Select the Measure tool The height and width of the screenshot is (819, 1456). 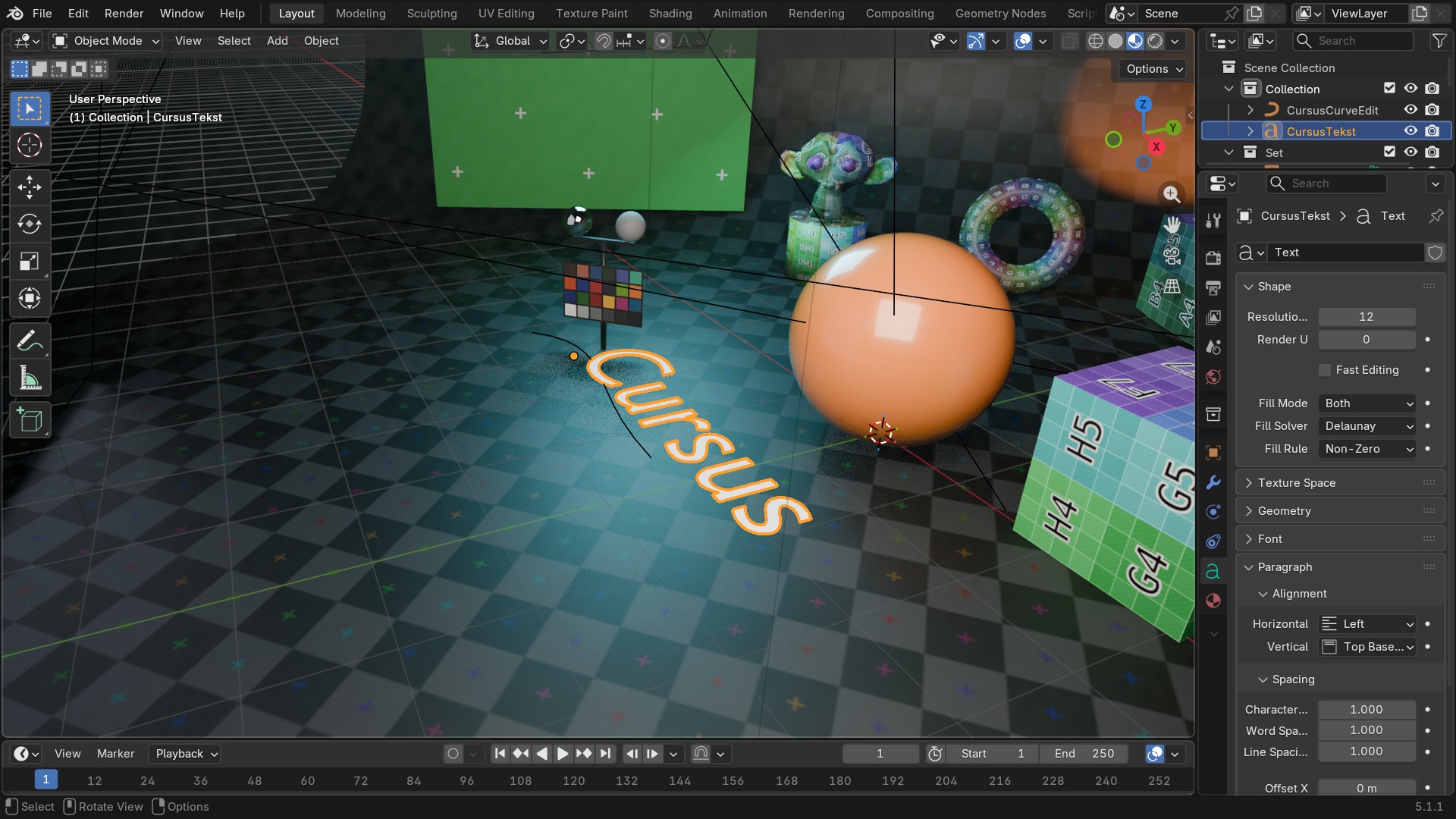(30, 378)
